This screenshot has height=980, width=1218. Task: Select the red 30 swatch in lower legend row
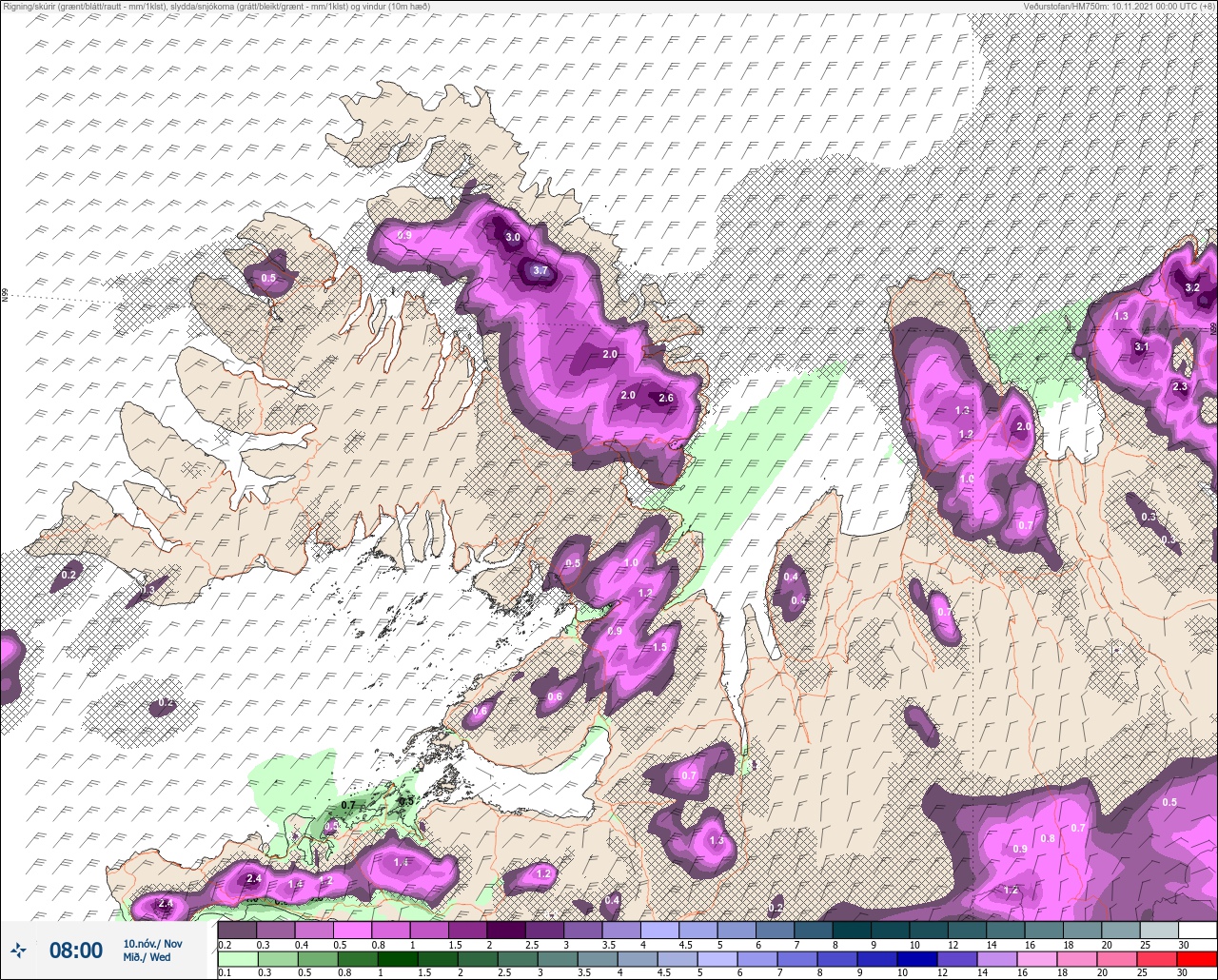coord(1197,959)
